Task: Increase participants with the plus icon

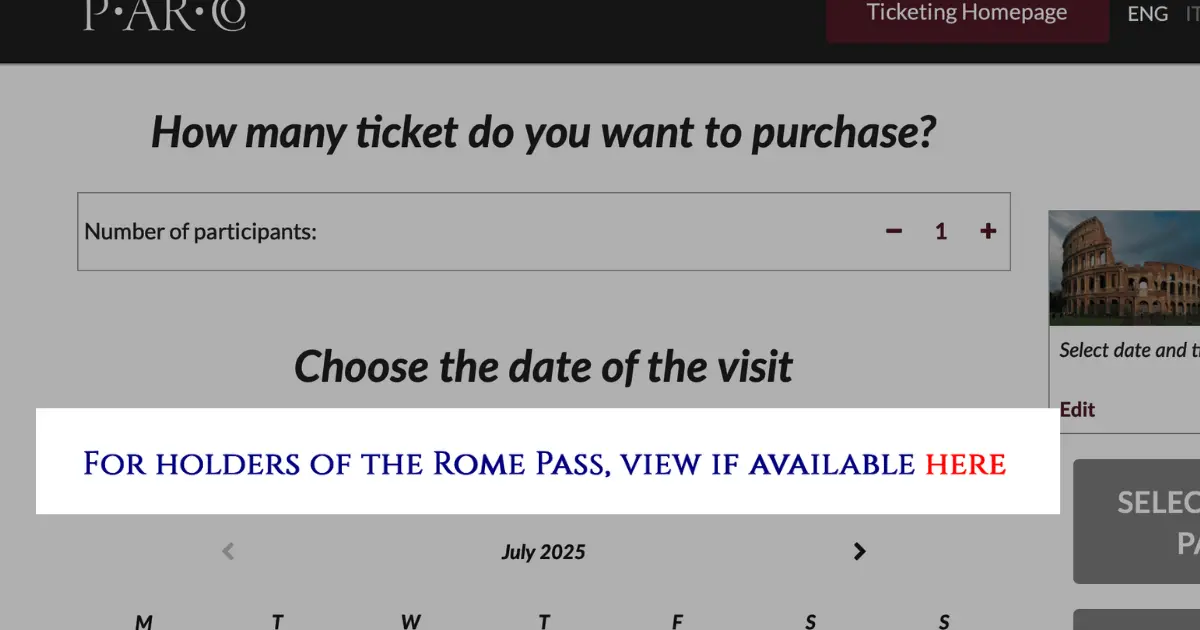Action: pos(988,231)
